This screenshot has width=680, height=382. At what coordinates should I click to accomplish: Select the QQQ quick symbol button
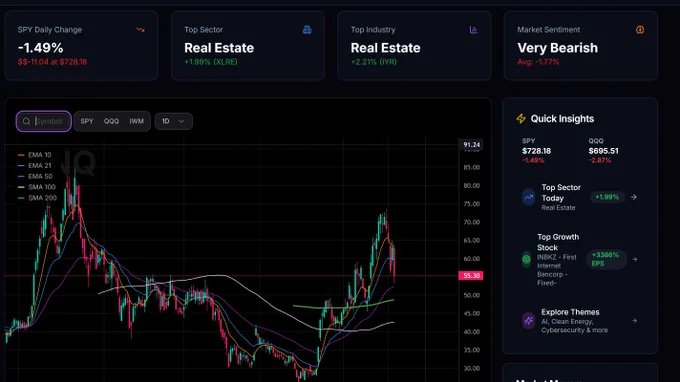point(111,121)
